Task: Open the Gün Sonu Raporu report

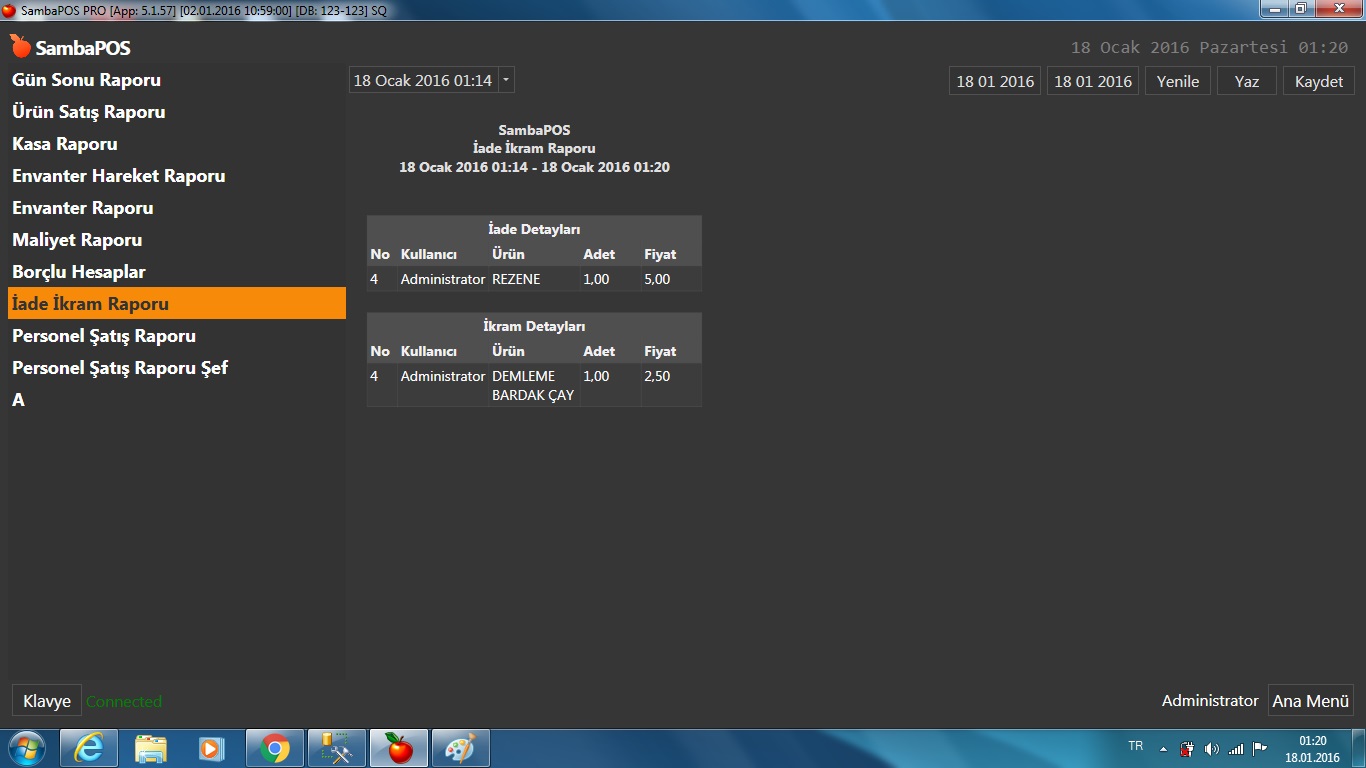Action: 86,80
